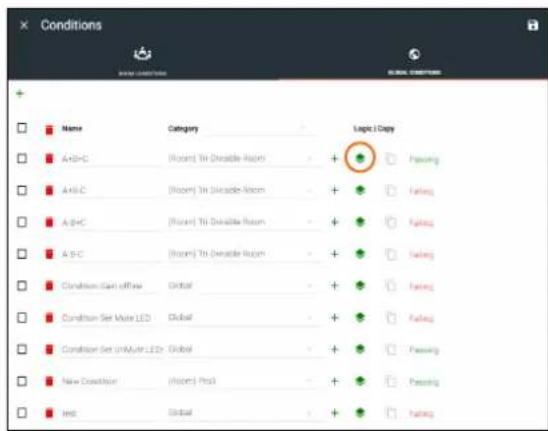Open the category dropdown for A+B-C

click(241, 191)
